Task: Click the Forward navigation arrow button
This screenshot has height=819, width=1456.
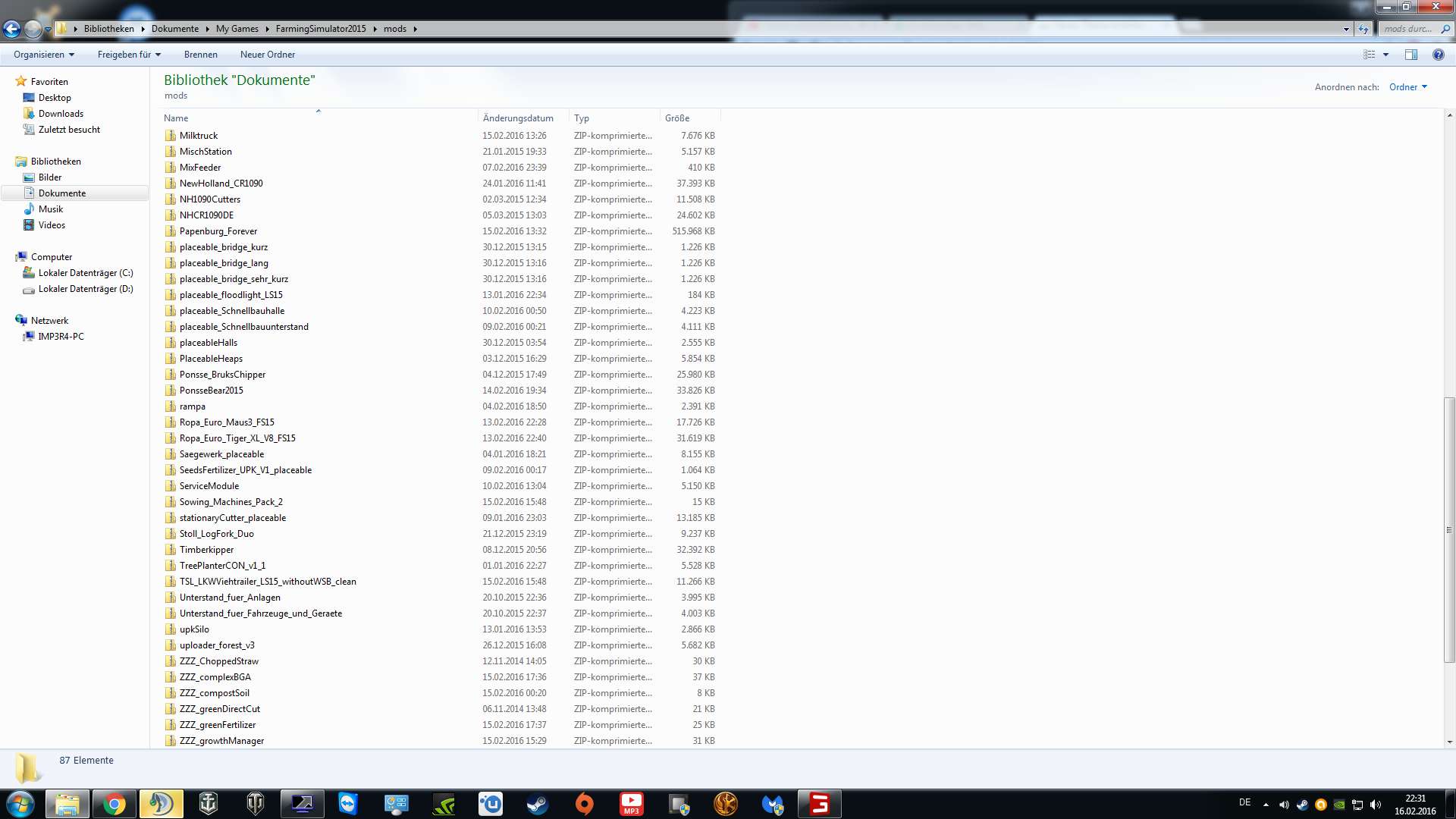Action: [x=33, y=29]
